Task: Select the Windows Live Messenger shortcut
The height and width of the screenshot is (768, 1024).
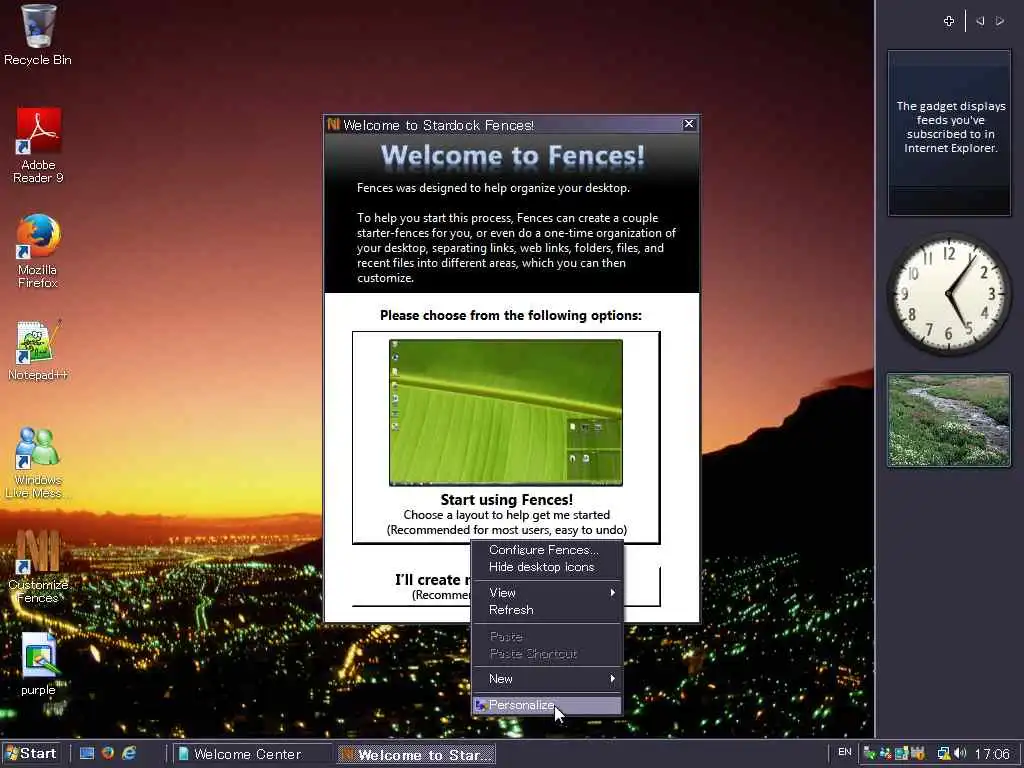Action: coord(37,462)
